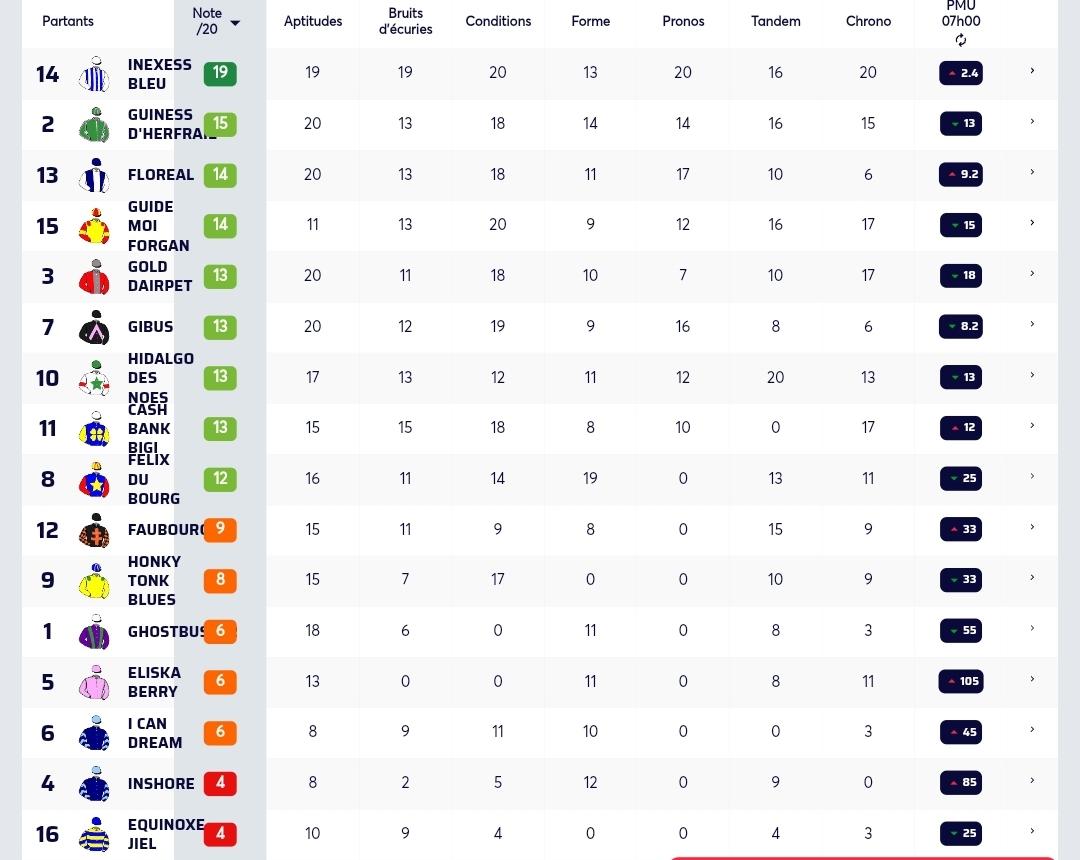Click Gold Dairpet's red jockey silk icon
1080x860 pixels.
[x=94, y=277]
